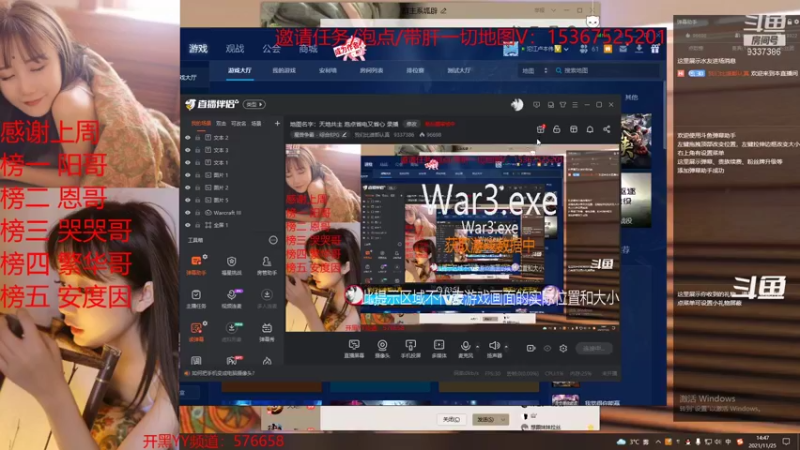Open the 视频连麦 tool
This screenshot has height=450, width=800.
[231, 299]
